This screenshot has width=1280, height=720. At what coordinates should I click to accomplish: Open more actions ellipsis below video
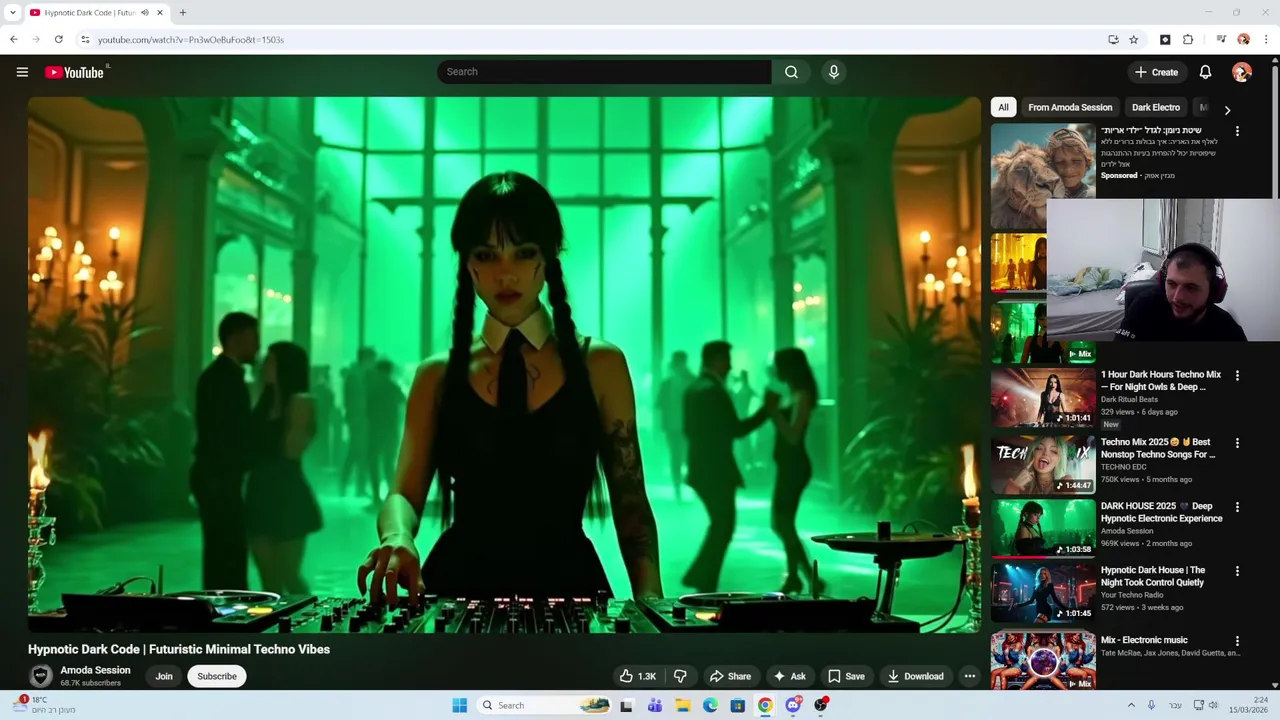(969, 676)
